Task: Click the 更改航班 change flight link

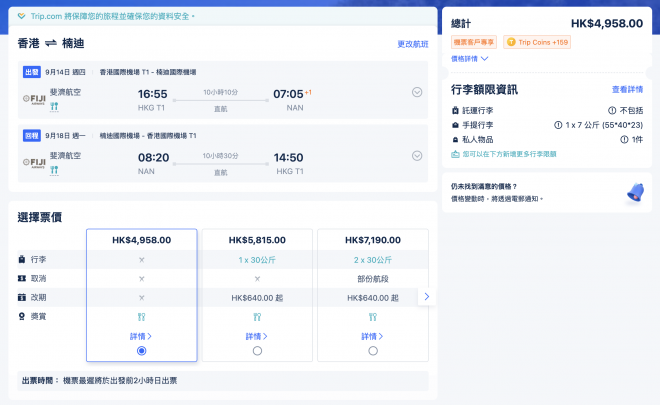Action: (x=412, y=44)
